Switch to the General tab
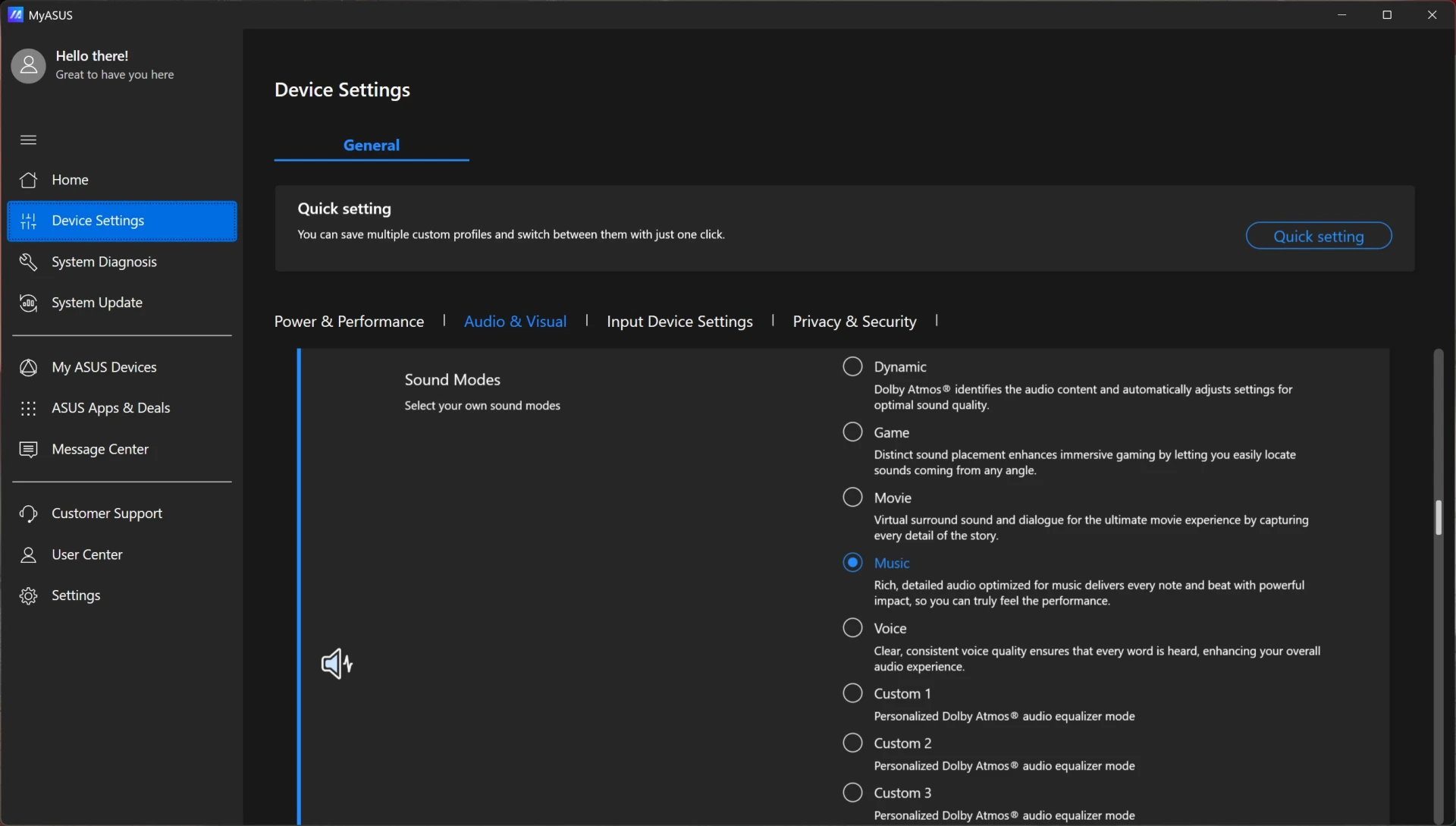The height and width of the screenshot is (826, 1456). (x=371, y=145)
